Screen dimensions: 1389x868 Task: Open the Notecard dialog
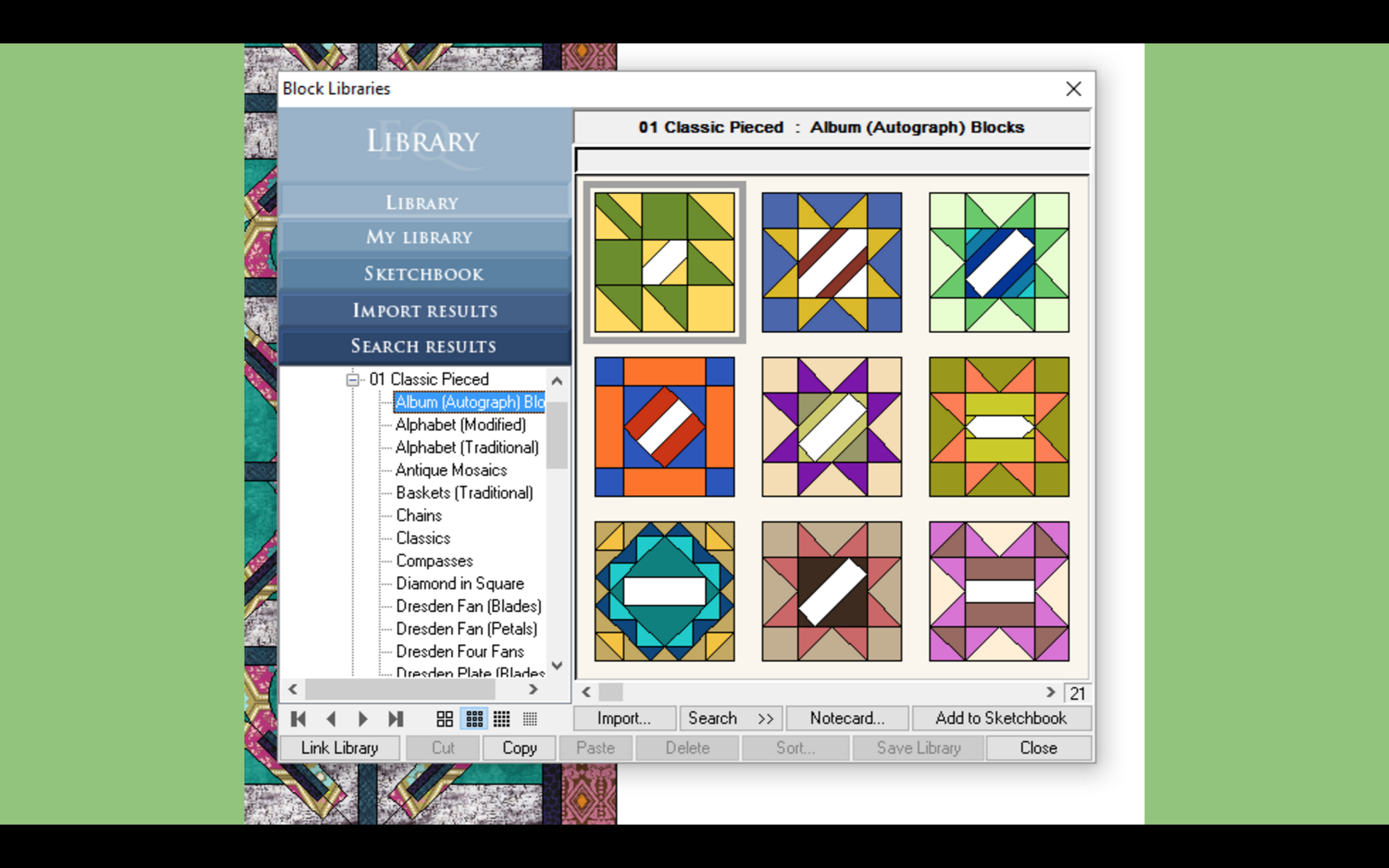tap(846, 718)
